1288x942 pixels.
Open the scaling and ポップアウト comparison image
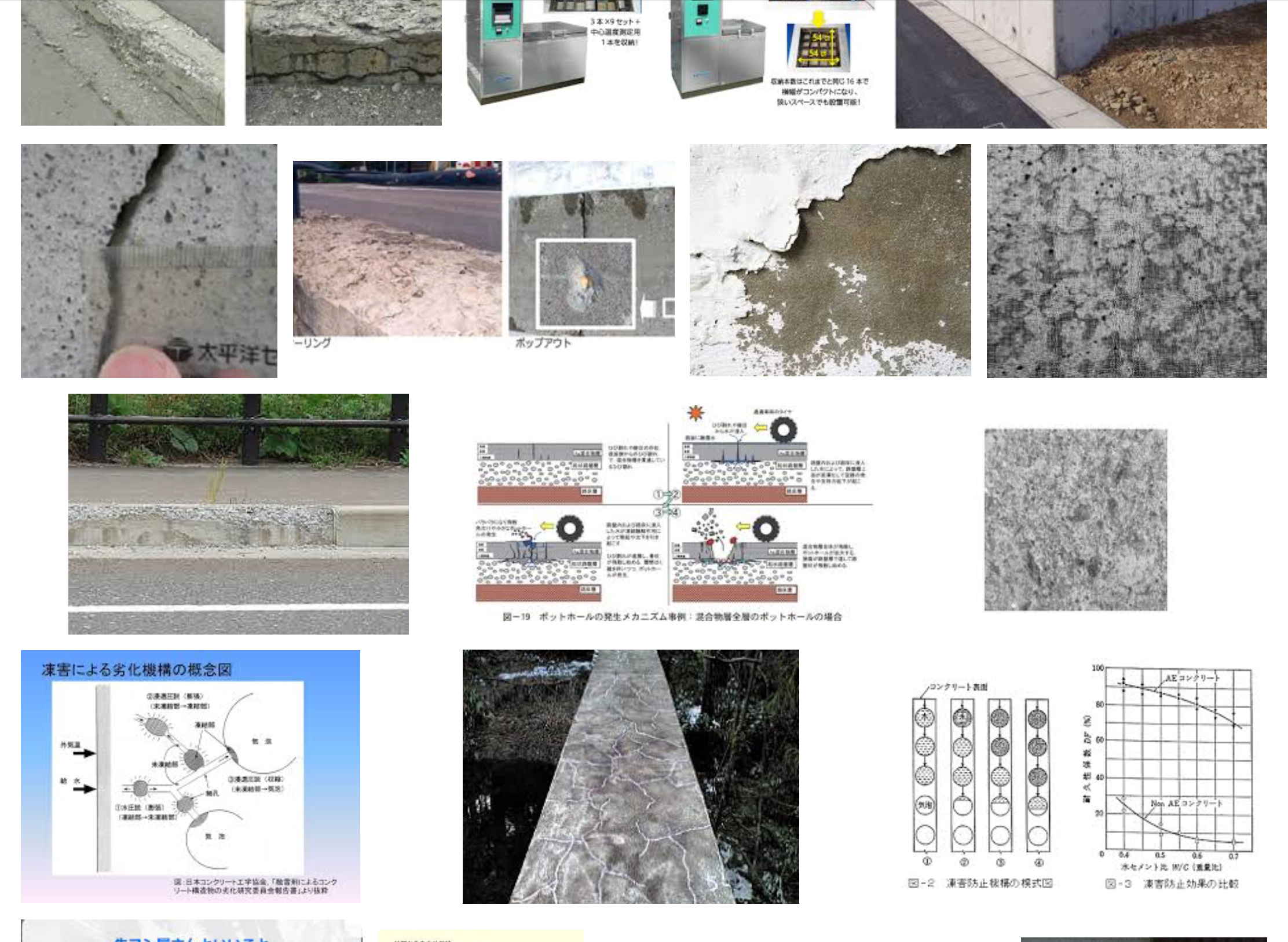(484, 255)
